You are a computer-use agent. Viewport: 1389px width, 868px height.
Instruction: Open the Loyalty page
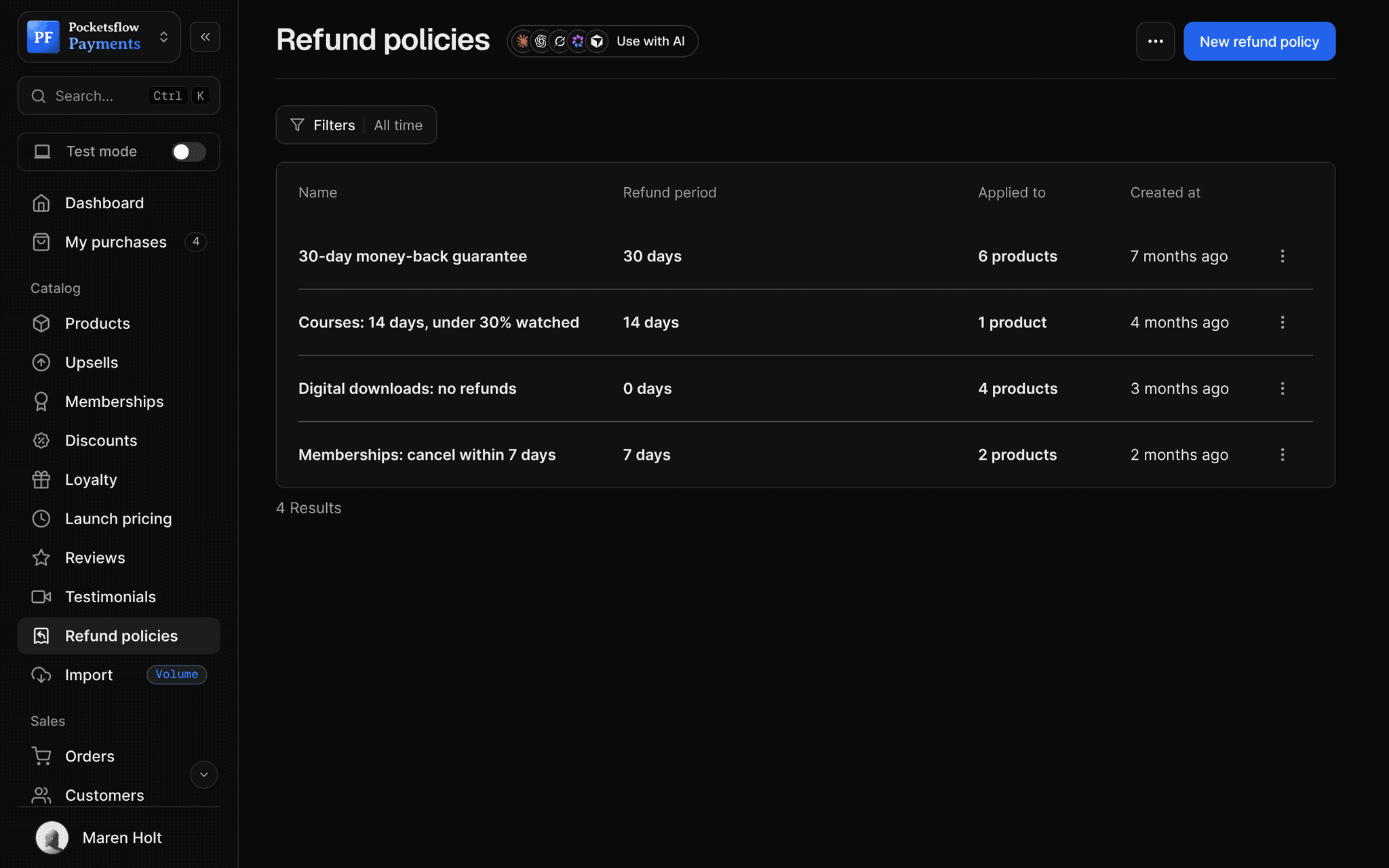click(x=119, y=479)
